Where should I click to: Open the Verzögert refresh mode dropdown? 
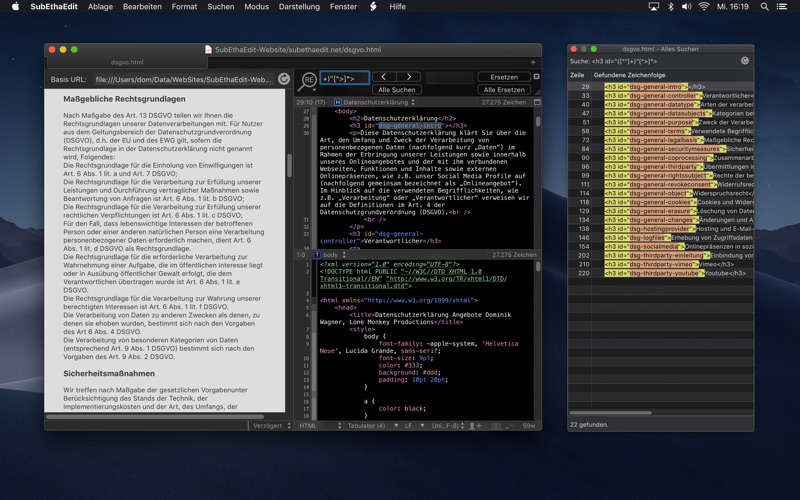coord(271,426)
